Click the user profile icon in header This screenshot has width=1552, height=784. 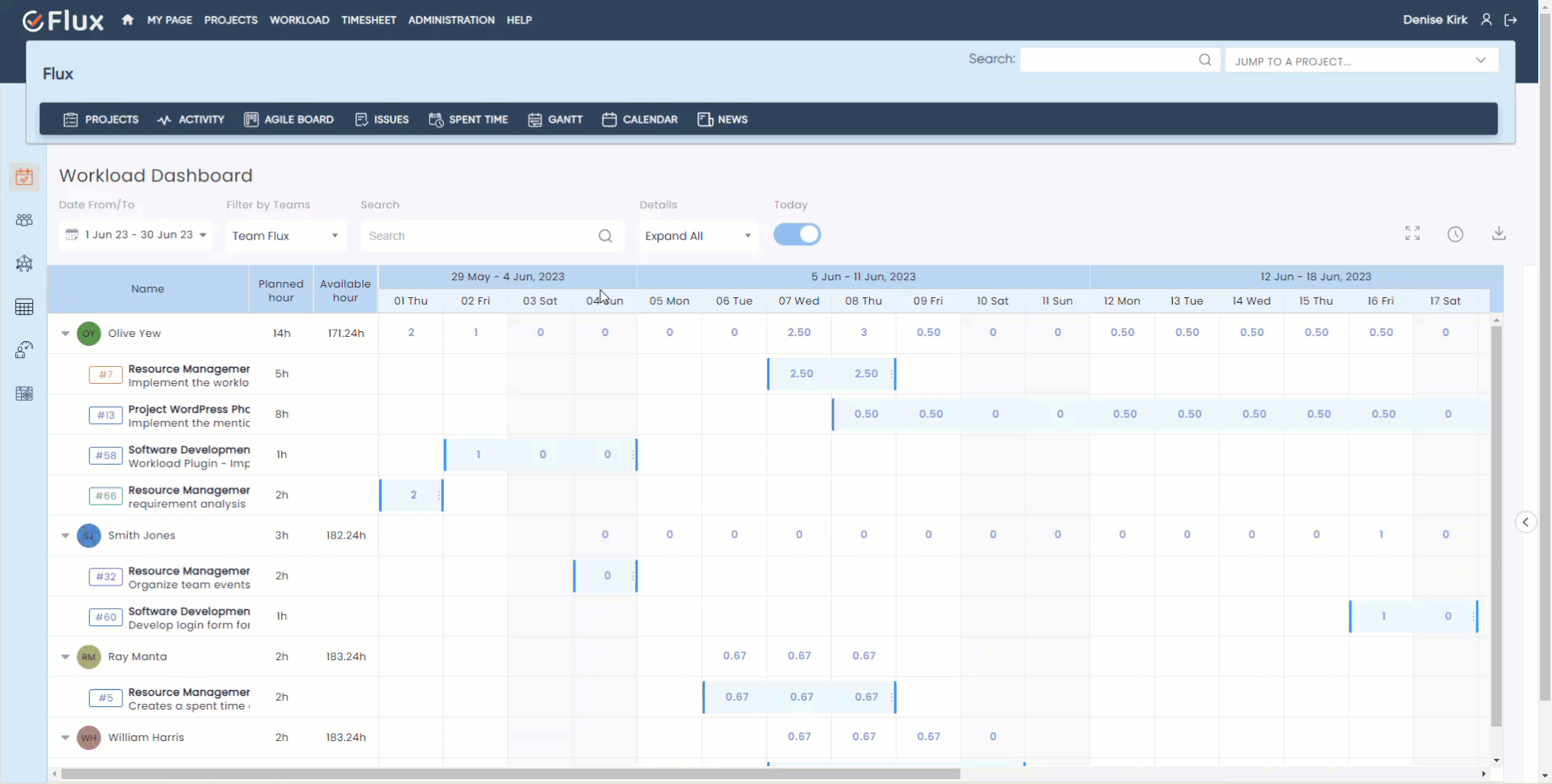[x=1486, y=19]
